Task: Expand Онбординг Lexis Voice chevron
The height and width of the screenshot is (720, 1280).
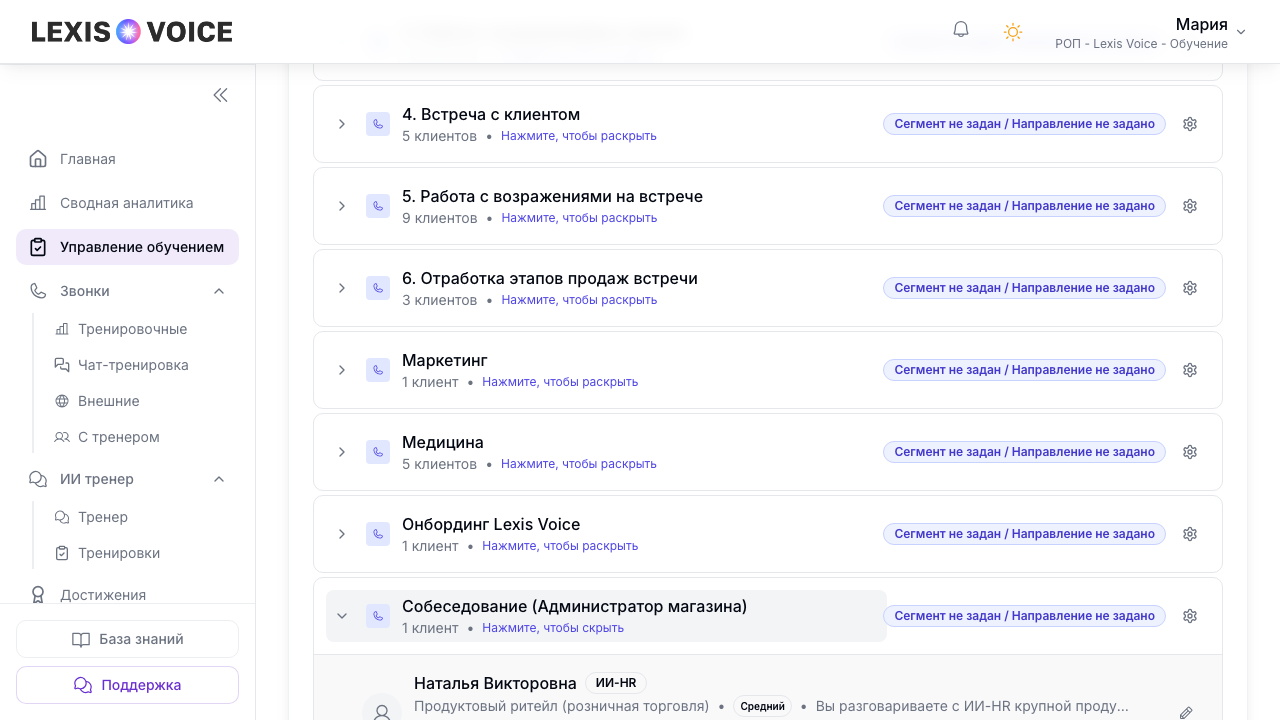Action: click(x=342, y=534)
